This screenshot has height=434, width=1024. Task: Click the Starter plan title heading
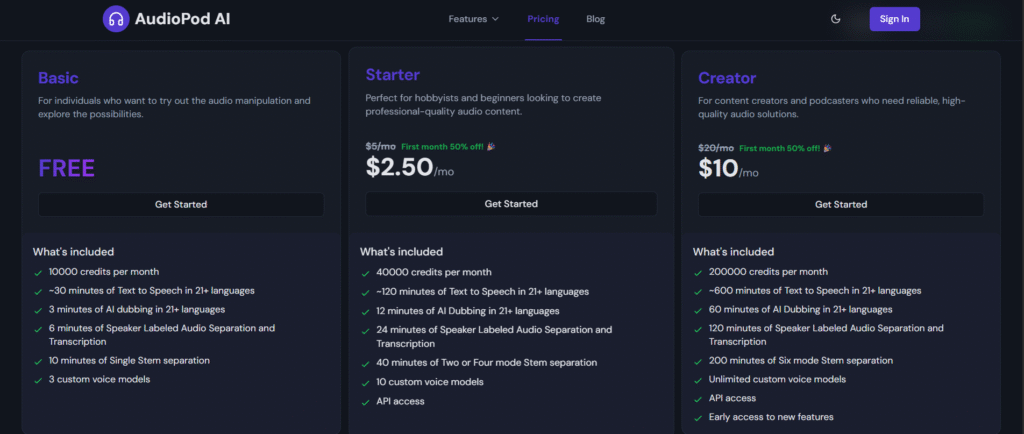[393, 75]
